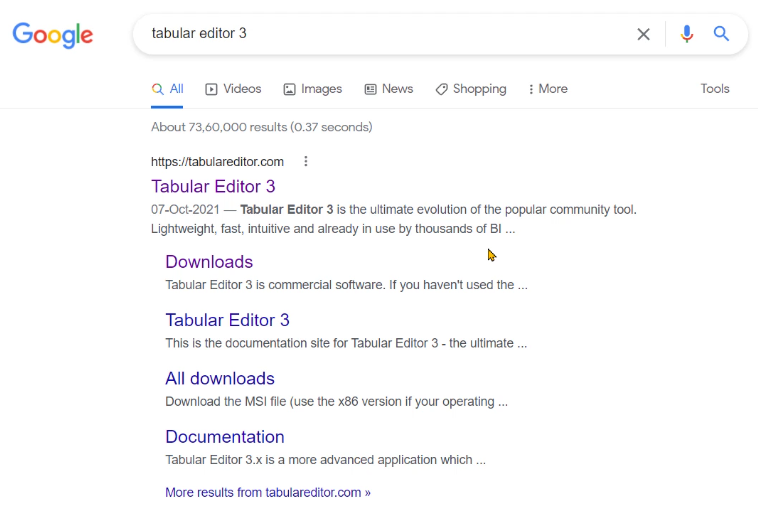Open the Tools filter options
This screenshot has width=758, height=523.
point(715,89)
